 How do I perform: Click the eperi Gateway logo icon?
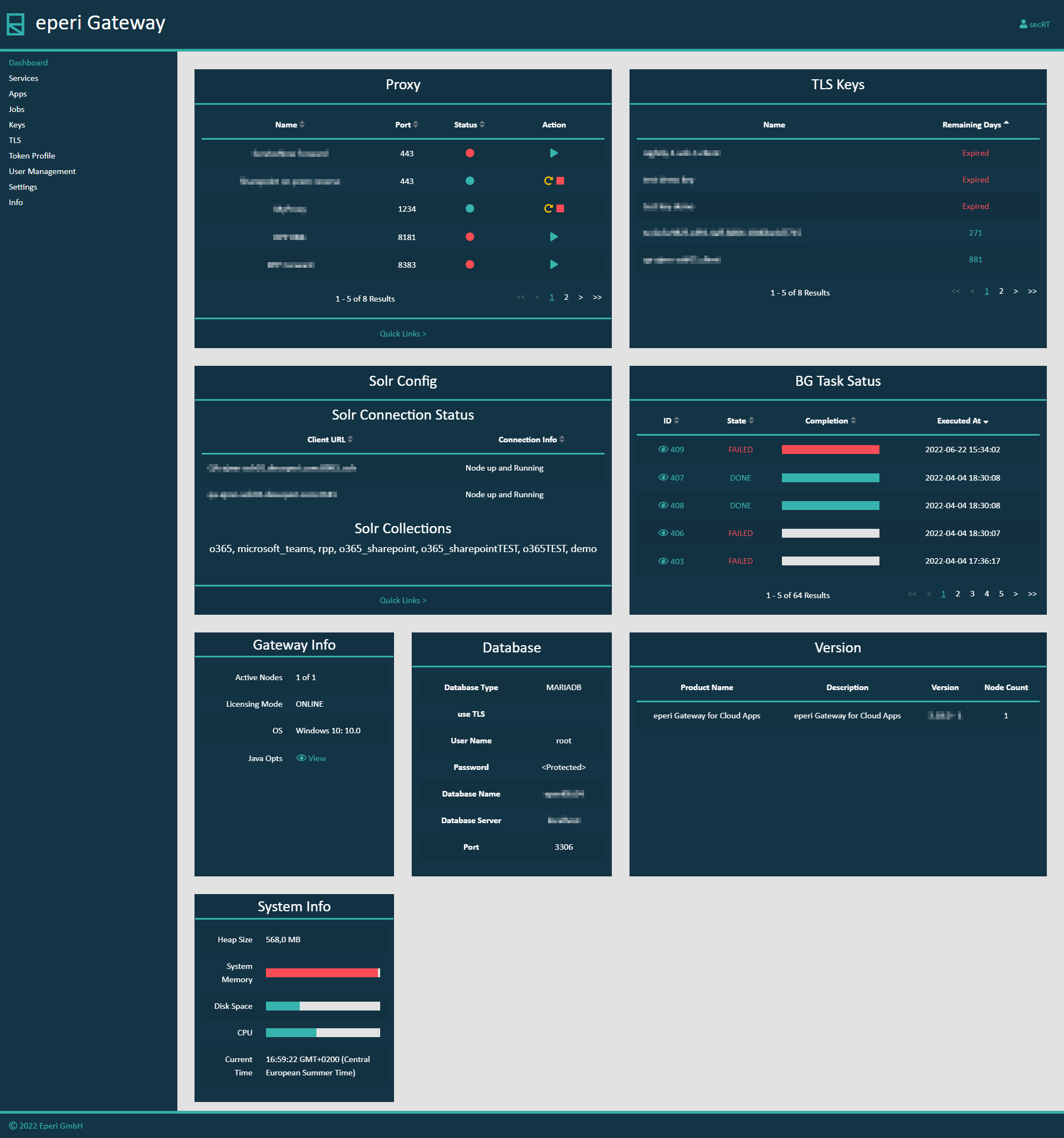tap(16, 24)
